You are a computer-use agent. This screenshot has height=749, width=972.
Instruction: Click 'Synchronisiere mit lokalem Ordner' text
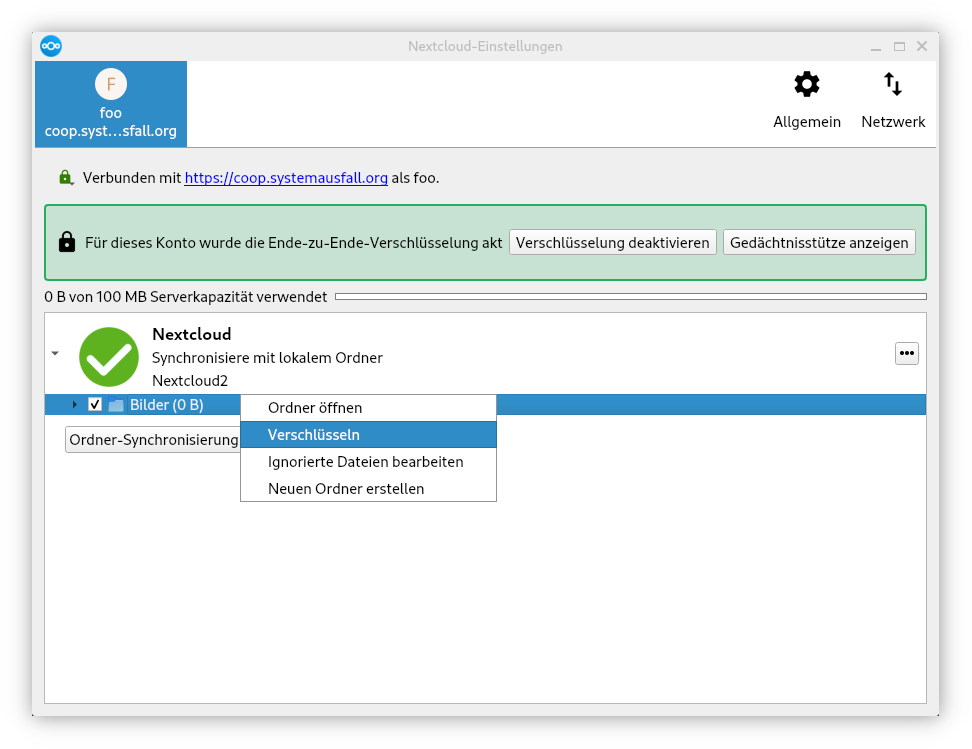[267, 358]
